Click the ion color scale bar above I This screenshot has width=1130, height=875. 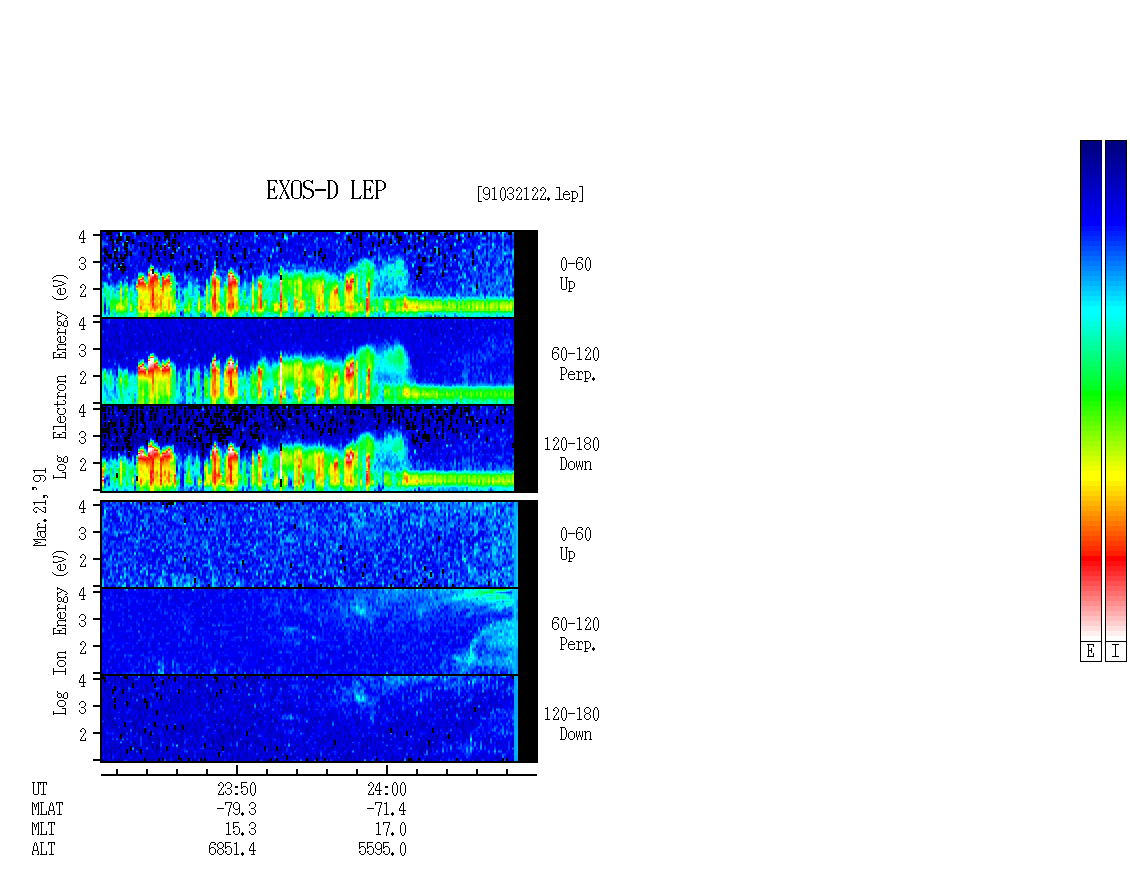(x=1116, y=390)
